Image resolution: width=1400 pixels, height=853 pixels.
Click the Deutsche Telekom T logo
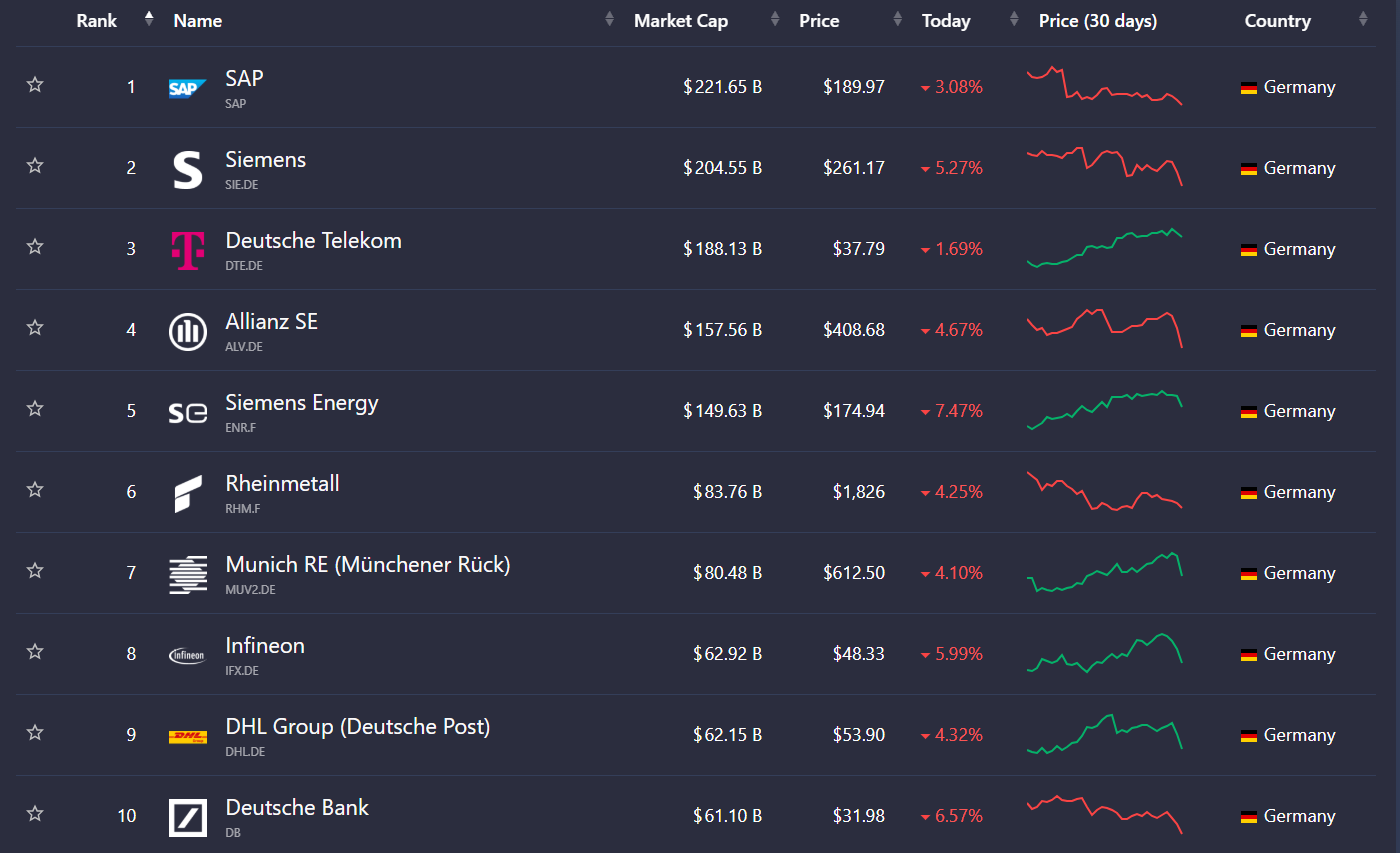[187, 250]
